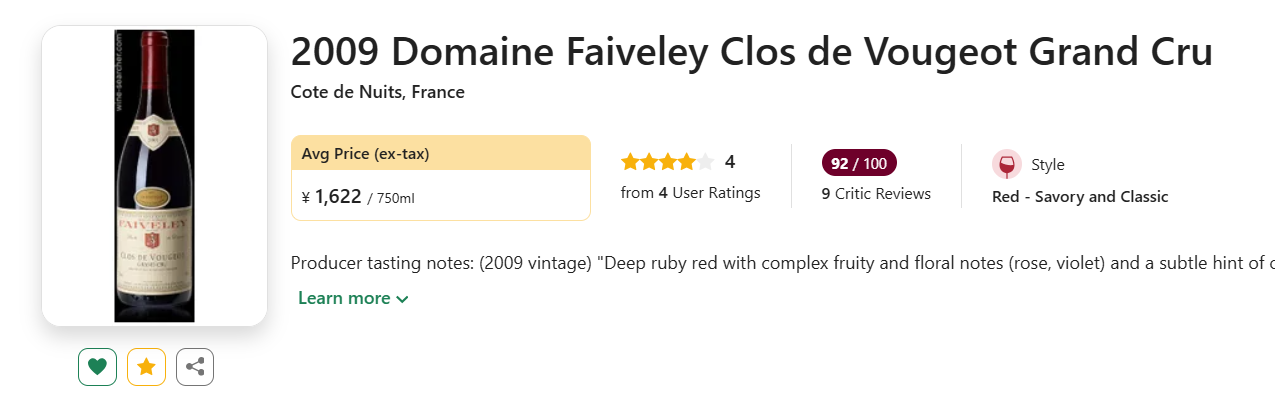This screenshot has height=396, width=1275.
Task: Click the empty fifth rating star
Action: [x=705, y=162]
